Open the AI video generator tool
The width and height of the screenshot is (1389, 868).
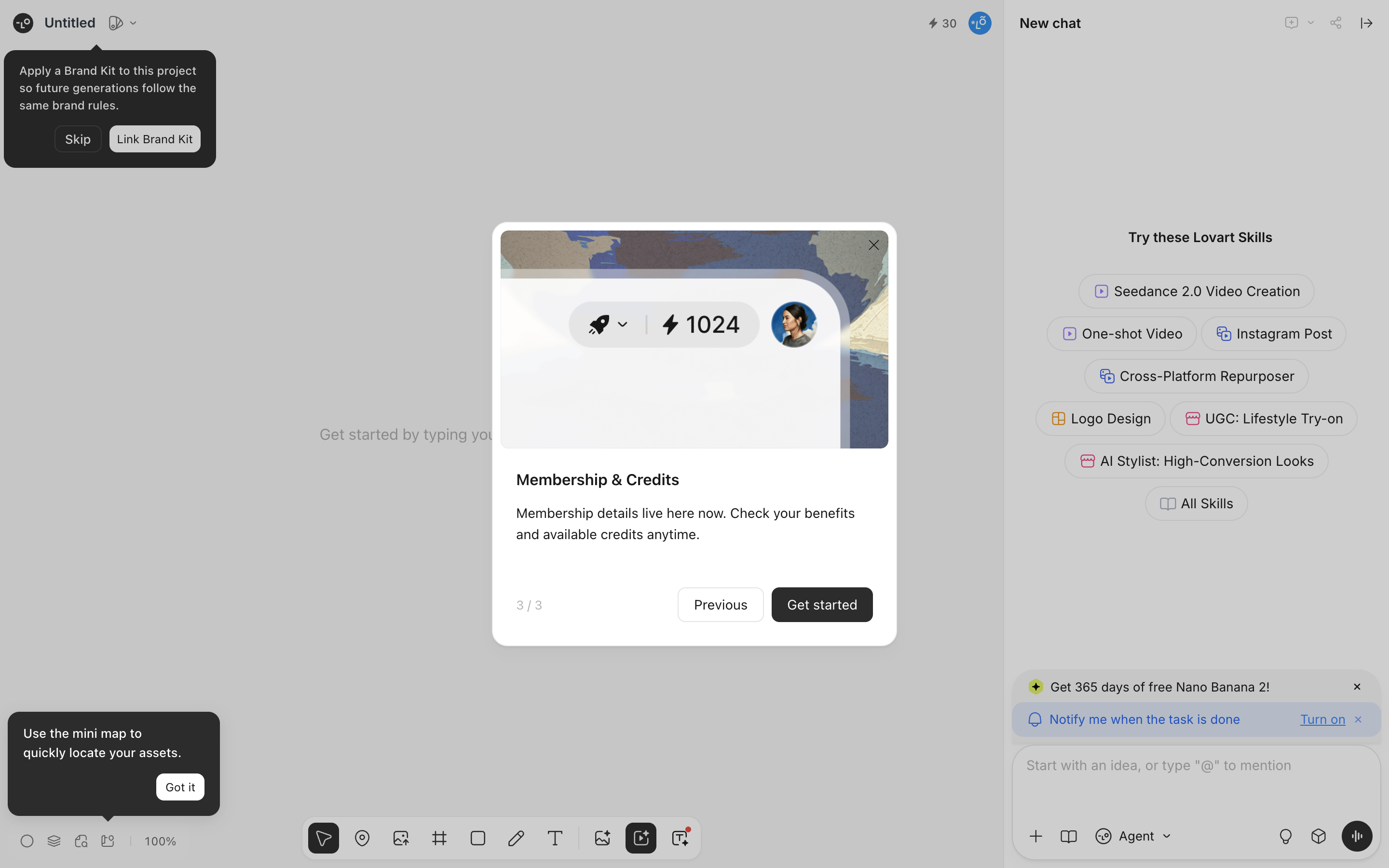[640, 838]
